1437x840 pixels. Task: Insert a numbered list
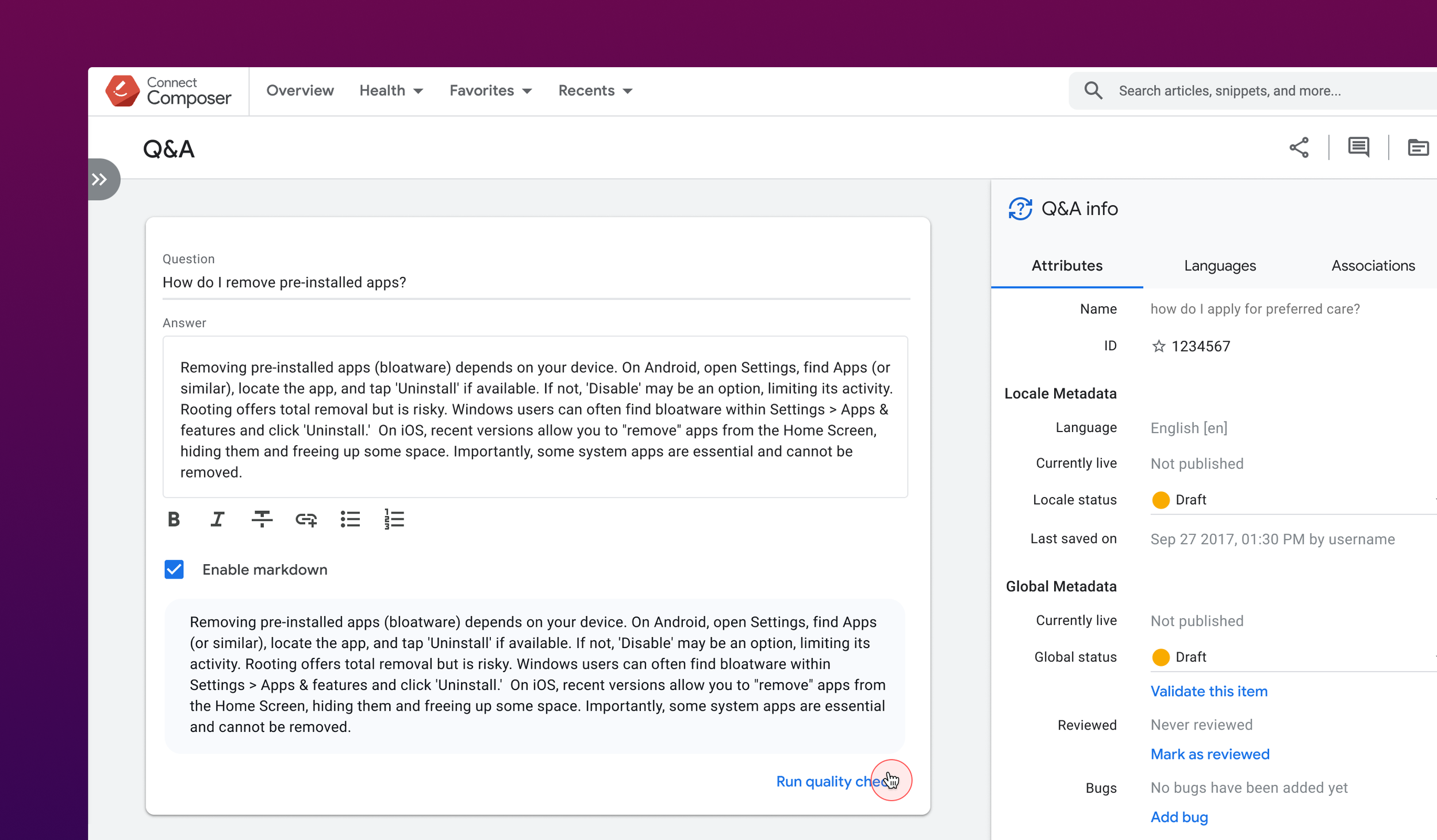click(394, 519)
